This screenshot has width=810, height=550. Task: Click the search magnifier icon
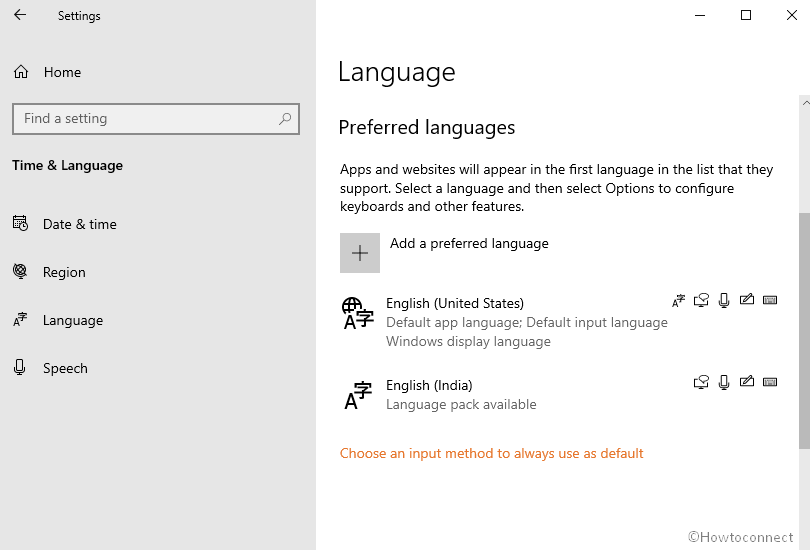point(285,119)
